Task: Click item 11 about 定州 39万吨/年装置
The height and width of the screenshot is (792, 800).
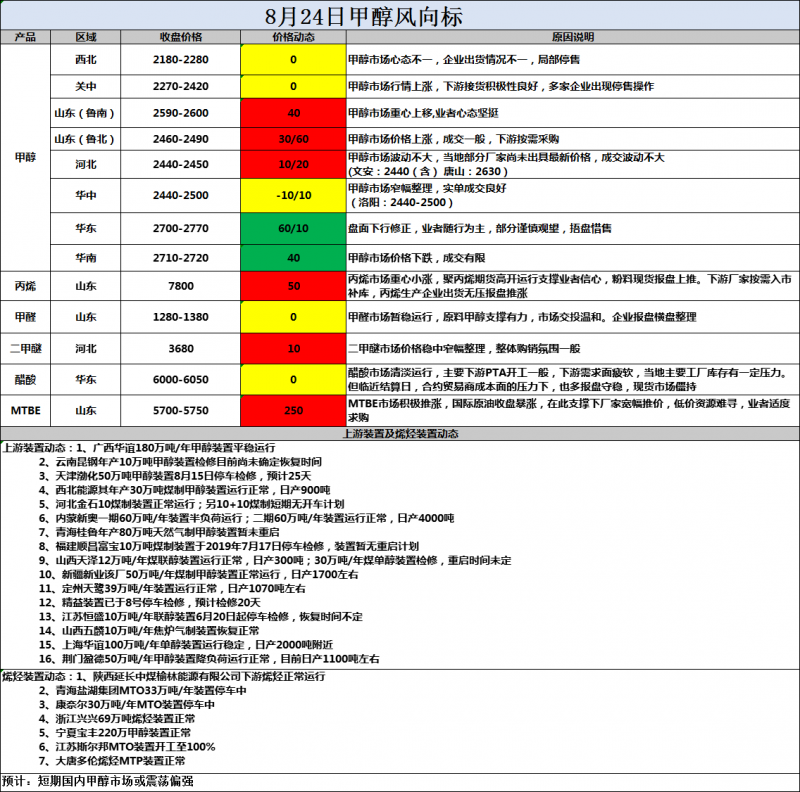Action: pos(172,589)
